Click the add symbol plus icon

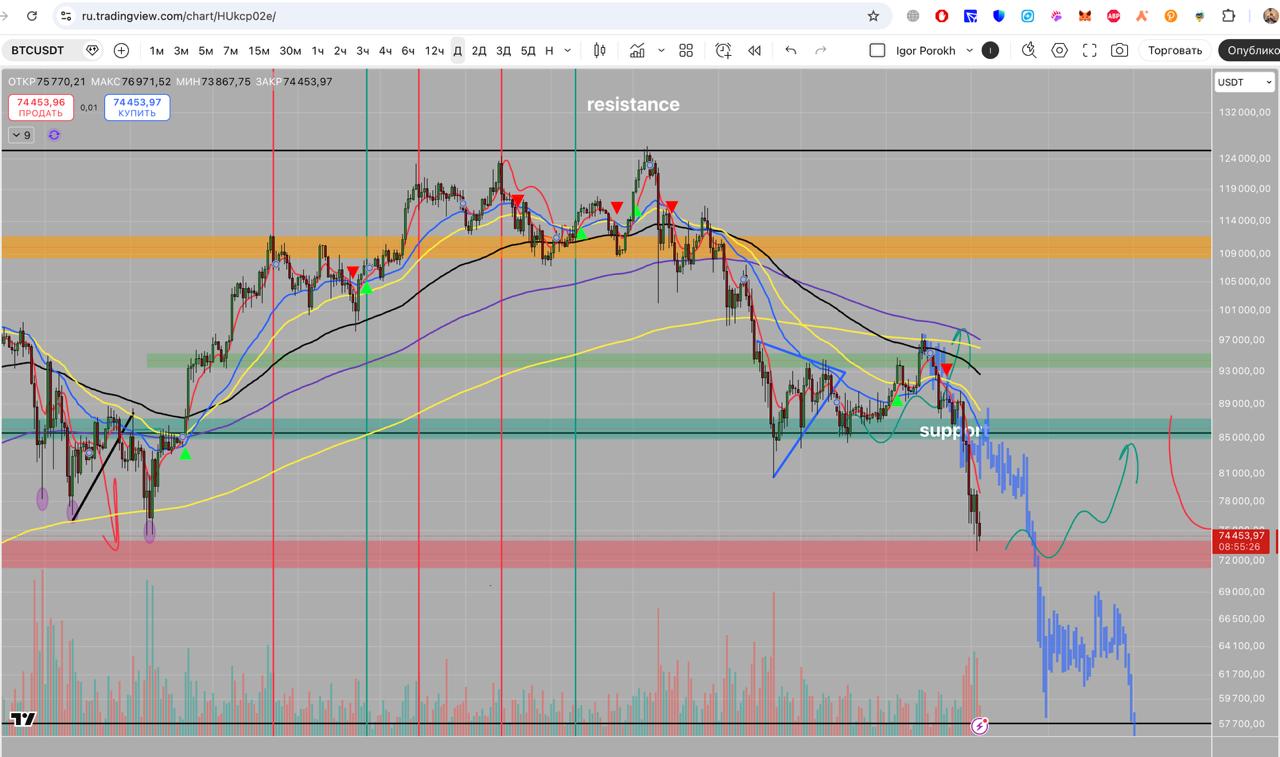pyautogui.click(x=121, y=51)
